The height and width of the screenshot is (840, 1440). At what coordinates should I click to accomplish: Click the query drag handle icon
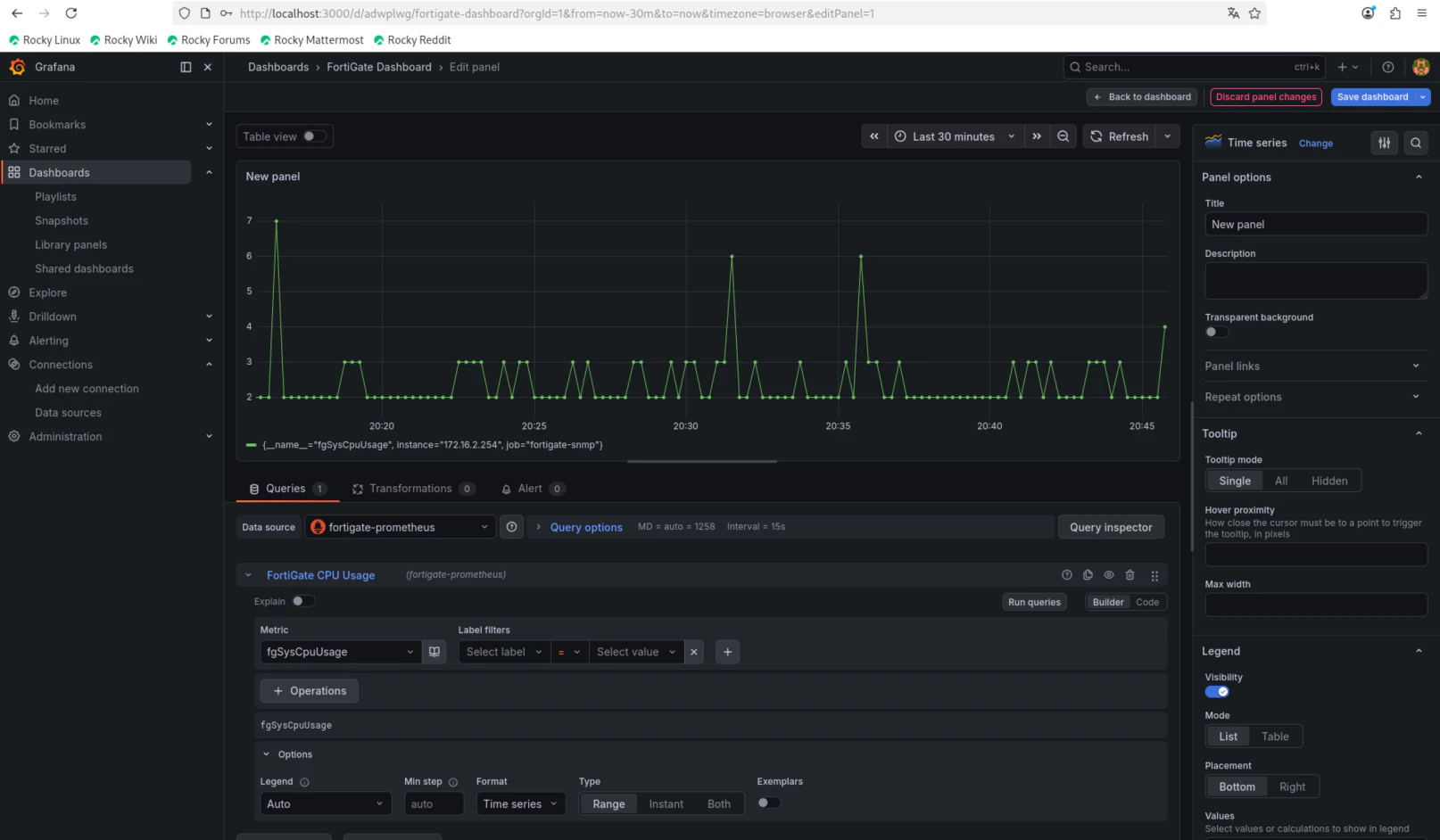[x=1154, y=575]
